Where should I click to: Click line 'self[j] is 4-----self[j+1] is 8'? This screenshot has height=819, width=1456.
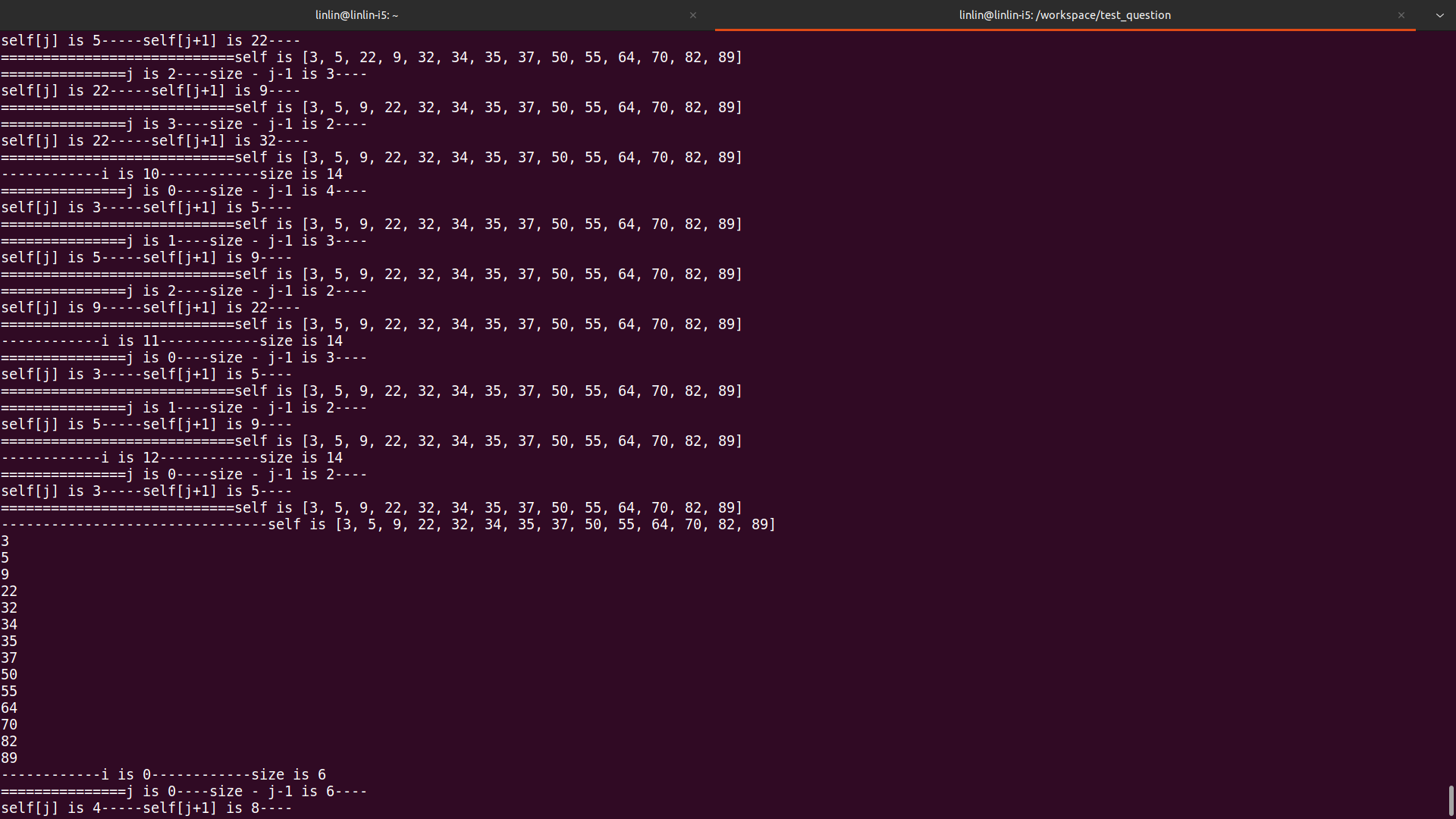coord(146,808)
